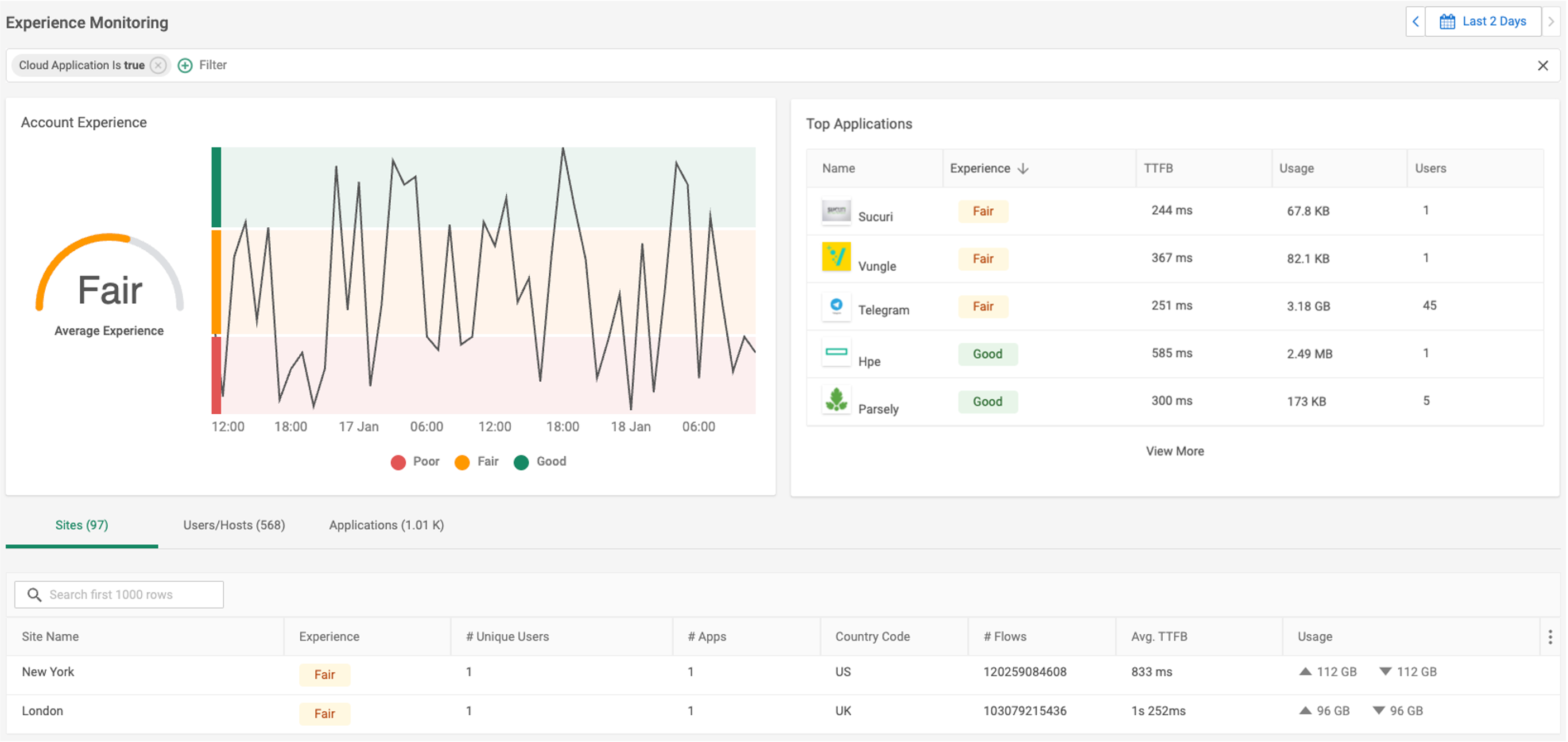The image size is (1568, 742).
Task: Advance time range with right chevron
Action: pyautogui.click(x=1552, y=21)
